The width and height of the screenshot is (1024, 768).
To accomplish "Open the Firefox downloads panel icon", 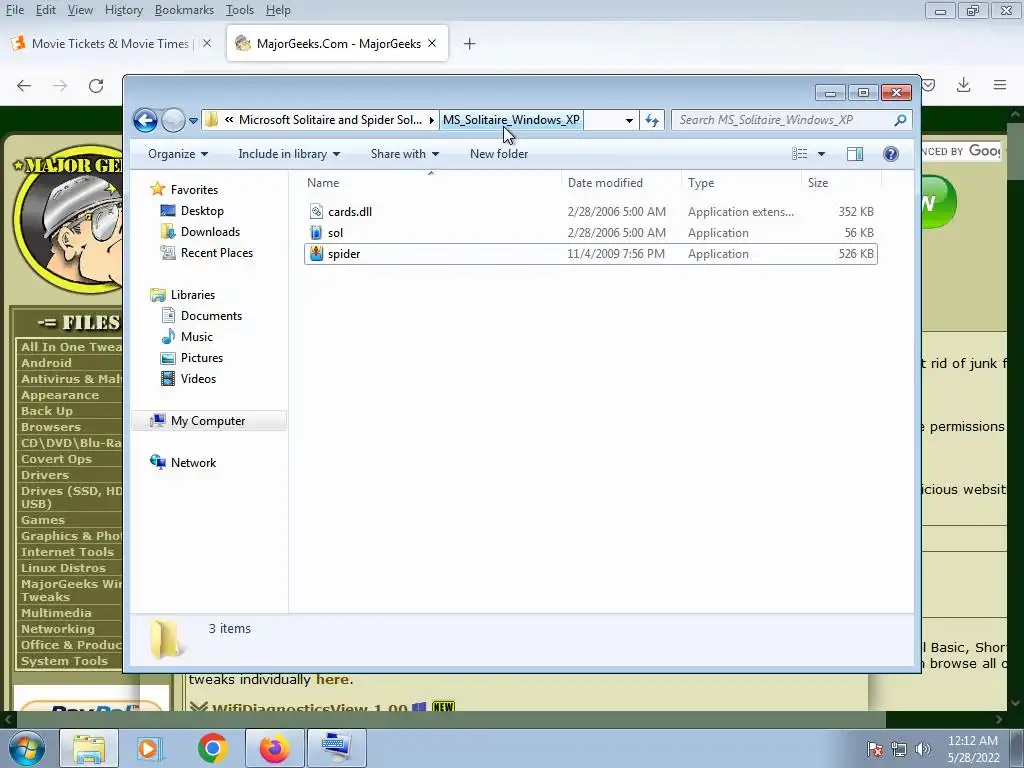I will [963, 86].
